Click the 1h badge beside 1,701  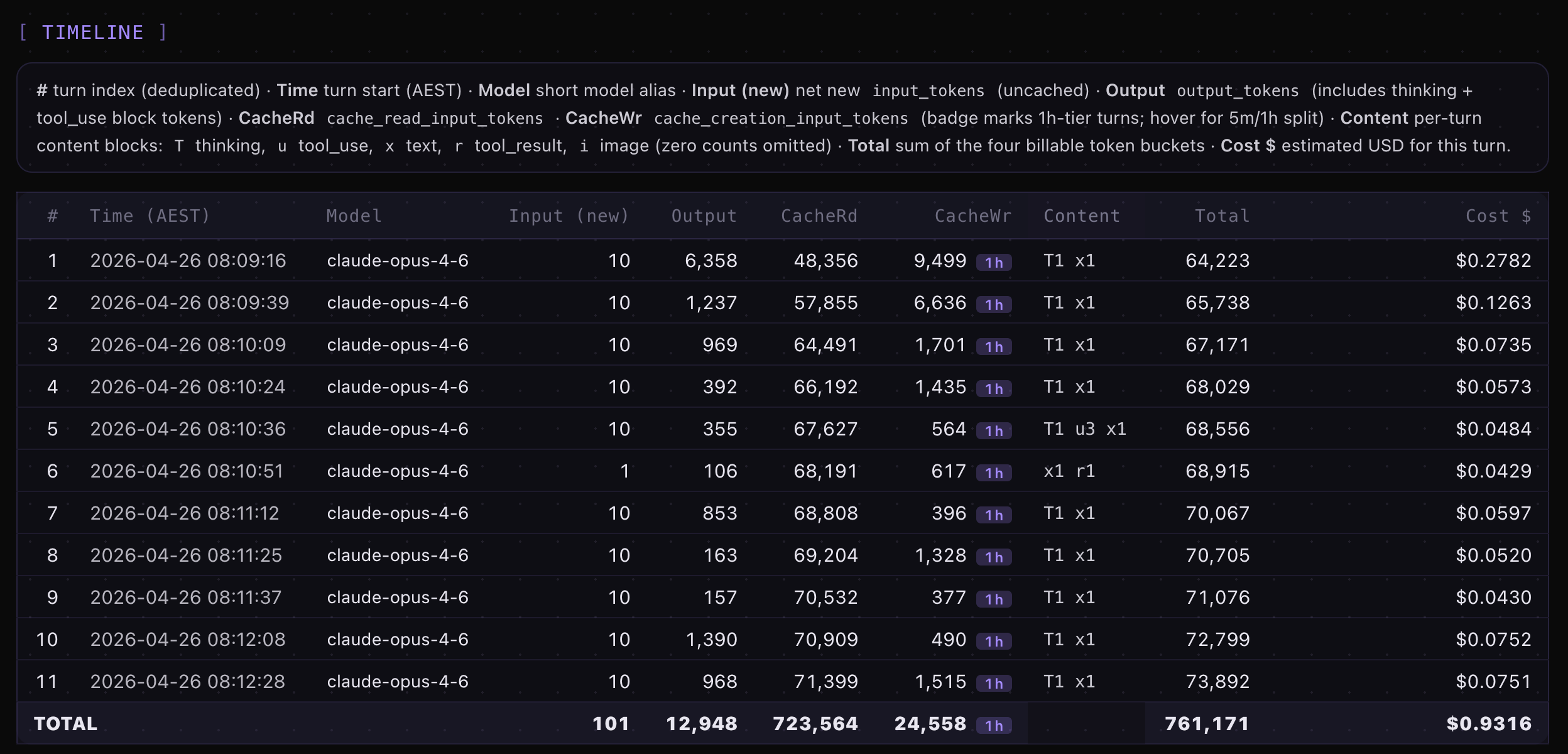pyautogui.click(x=993, y=347)
